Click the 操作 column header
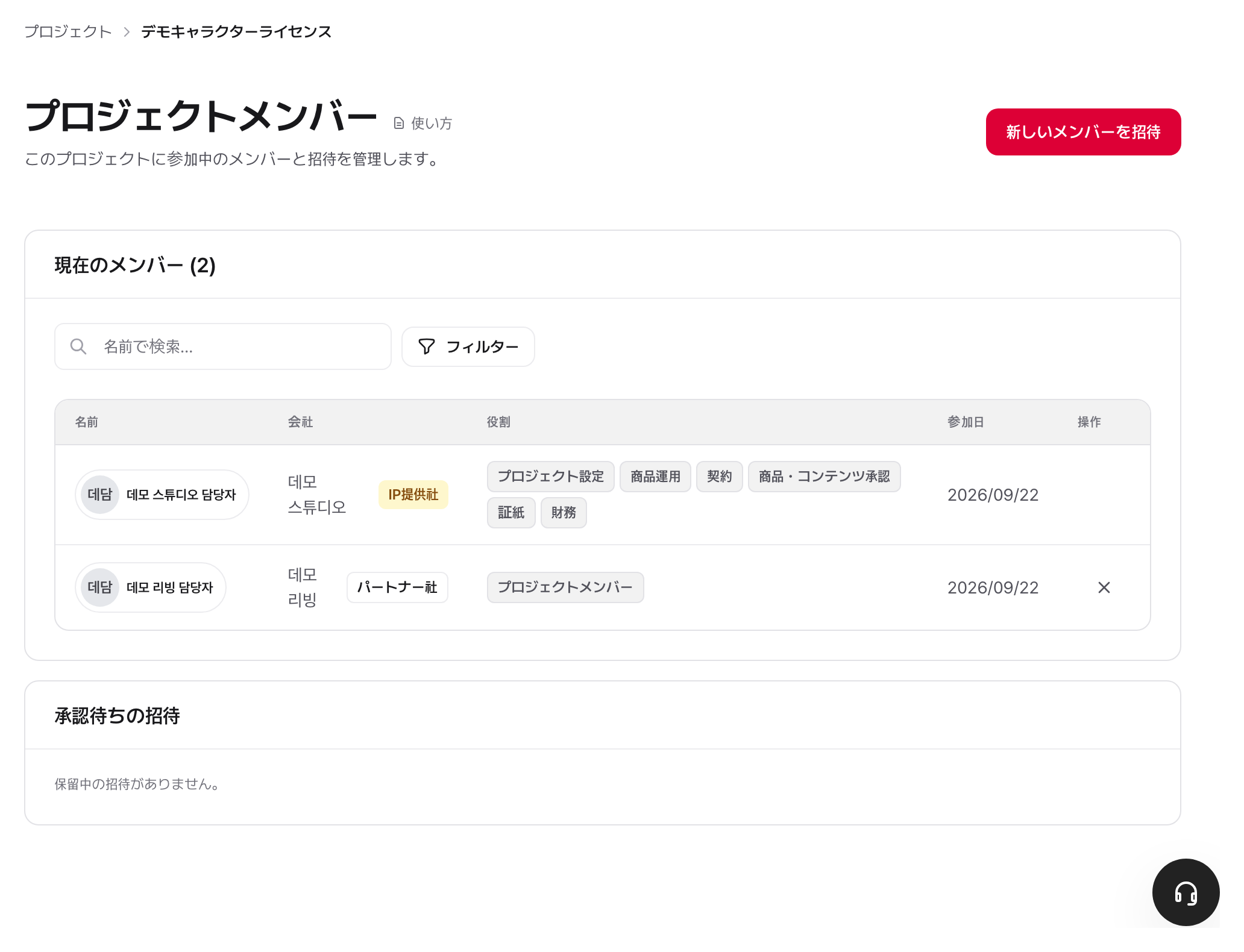This screenshot has height=952, width=1244. pyautogui.click(x=1089, y=422)
